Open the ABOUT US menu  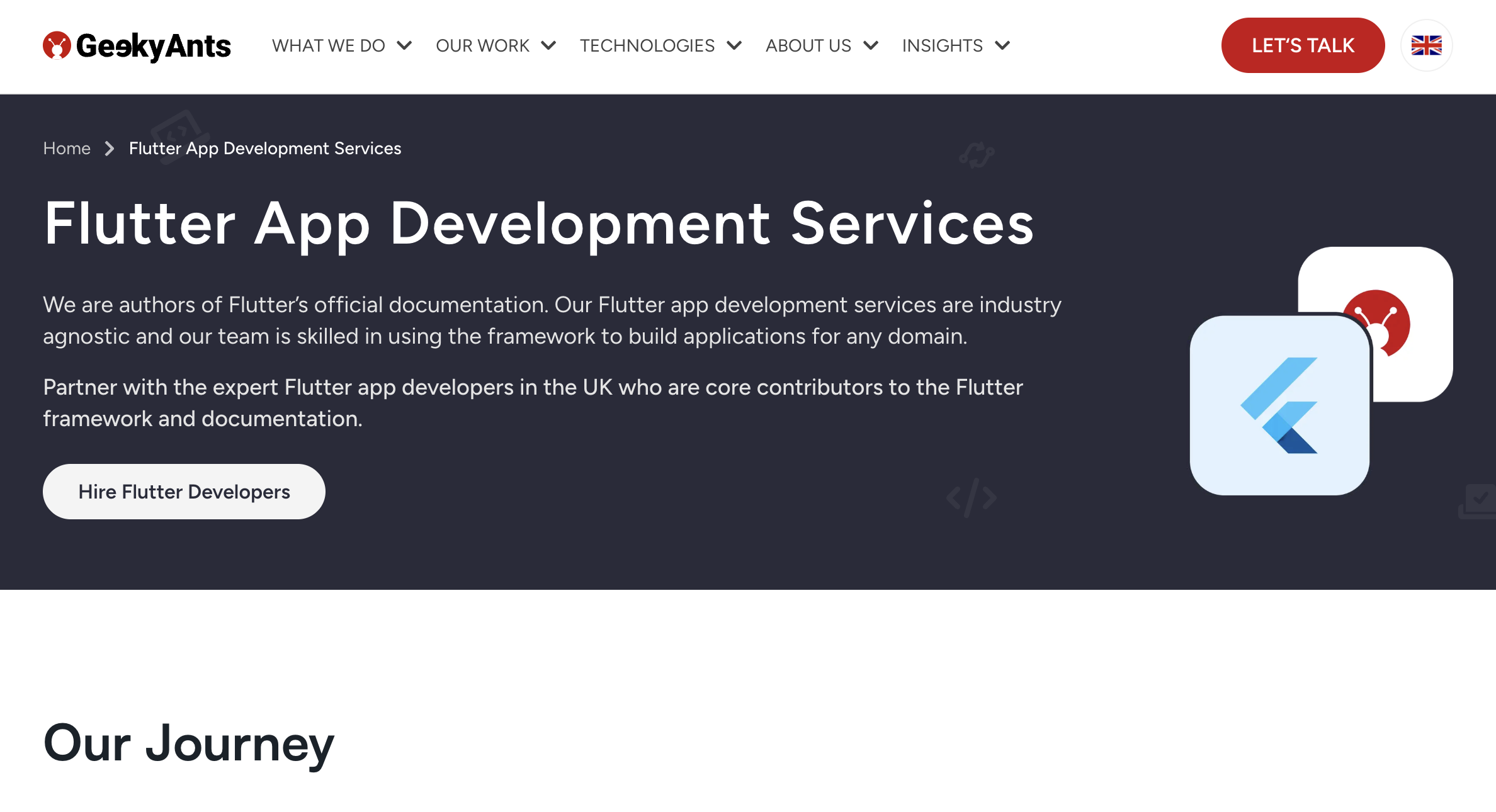point(808,45)
